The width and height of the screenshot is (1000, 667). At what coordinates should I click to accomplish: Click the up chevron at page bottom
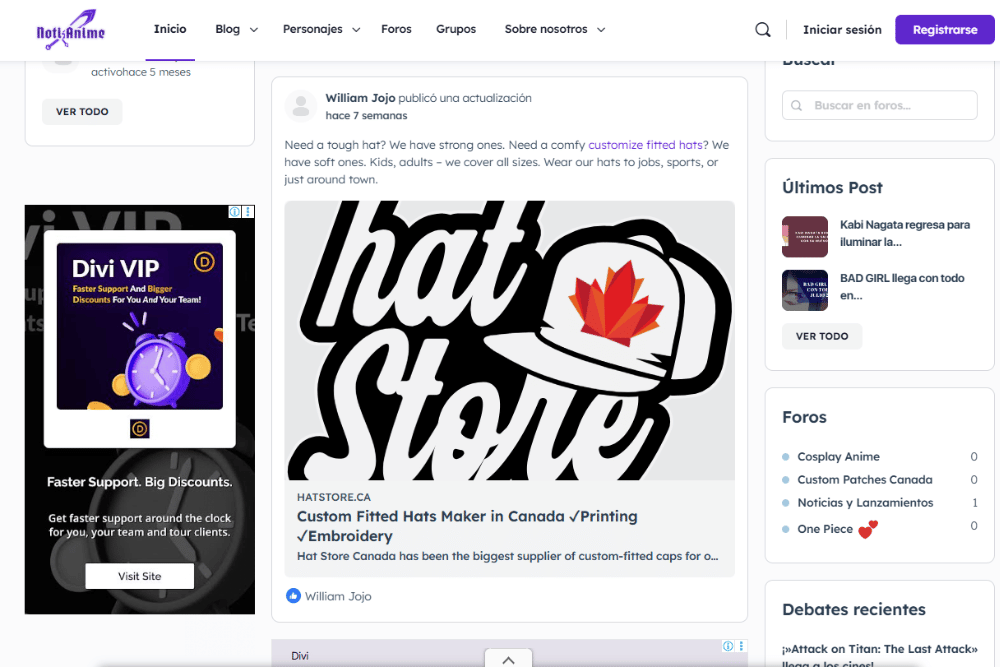point(508,659)
